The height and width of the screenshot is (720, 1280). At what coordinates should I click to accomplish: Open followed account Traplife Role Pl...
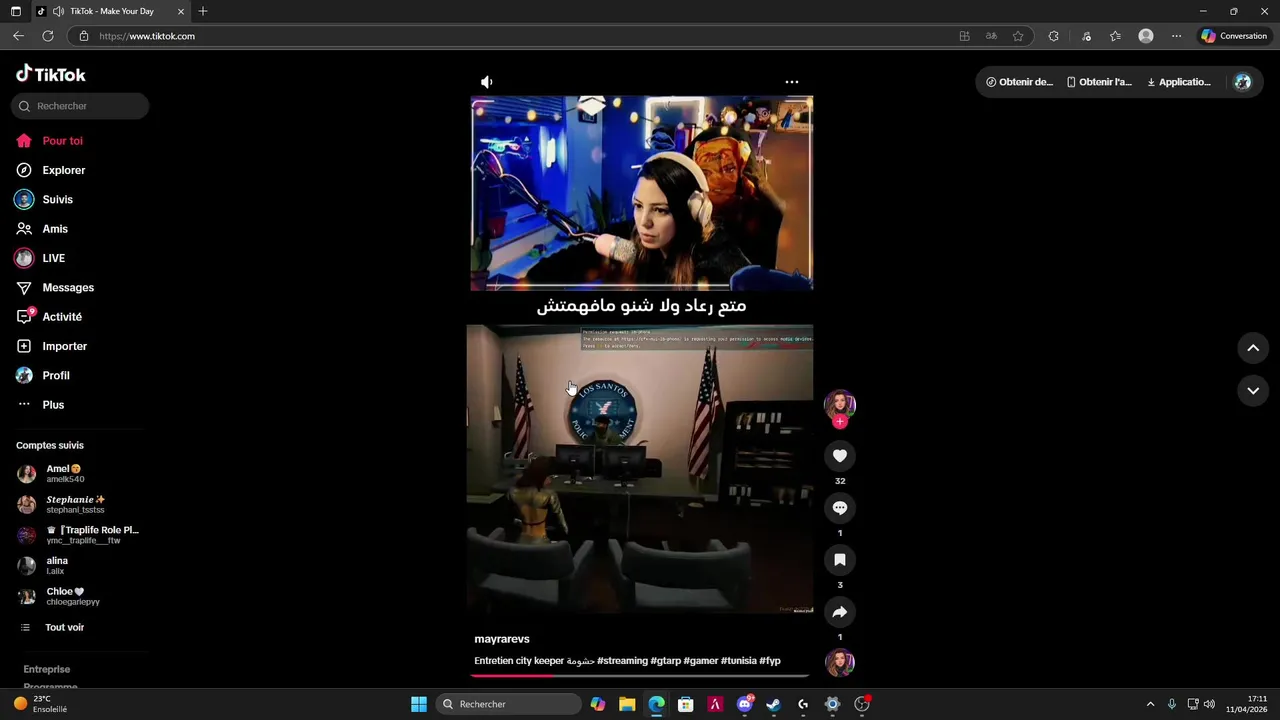80,535
